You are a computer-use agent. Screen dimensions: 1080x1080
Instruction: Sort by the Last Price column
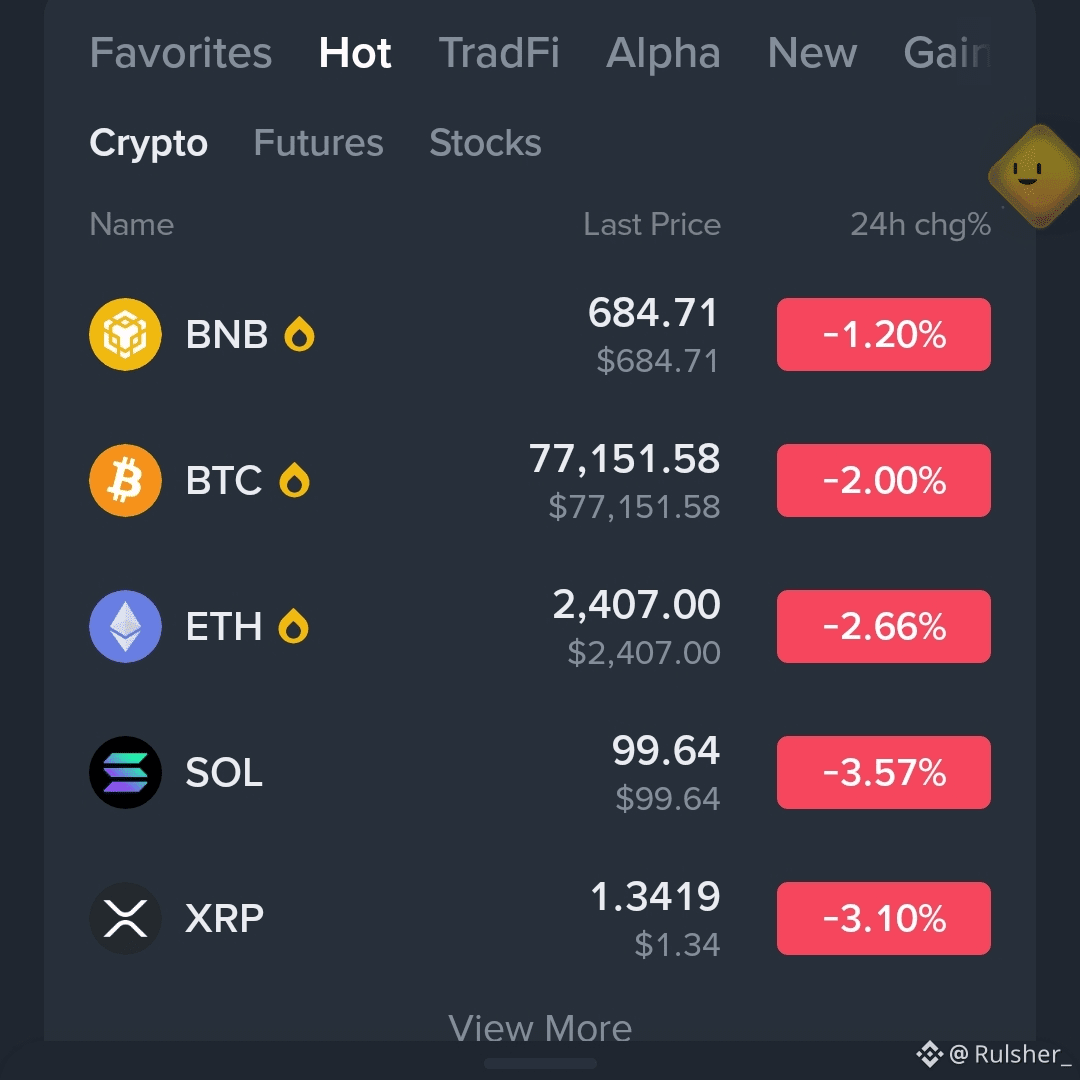(x=652, y=225)
